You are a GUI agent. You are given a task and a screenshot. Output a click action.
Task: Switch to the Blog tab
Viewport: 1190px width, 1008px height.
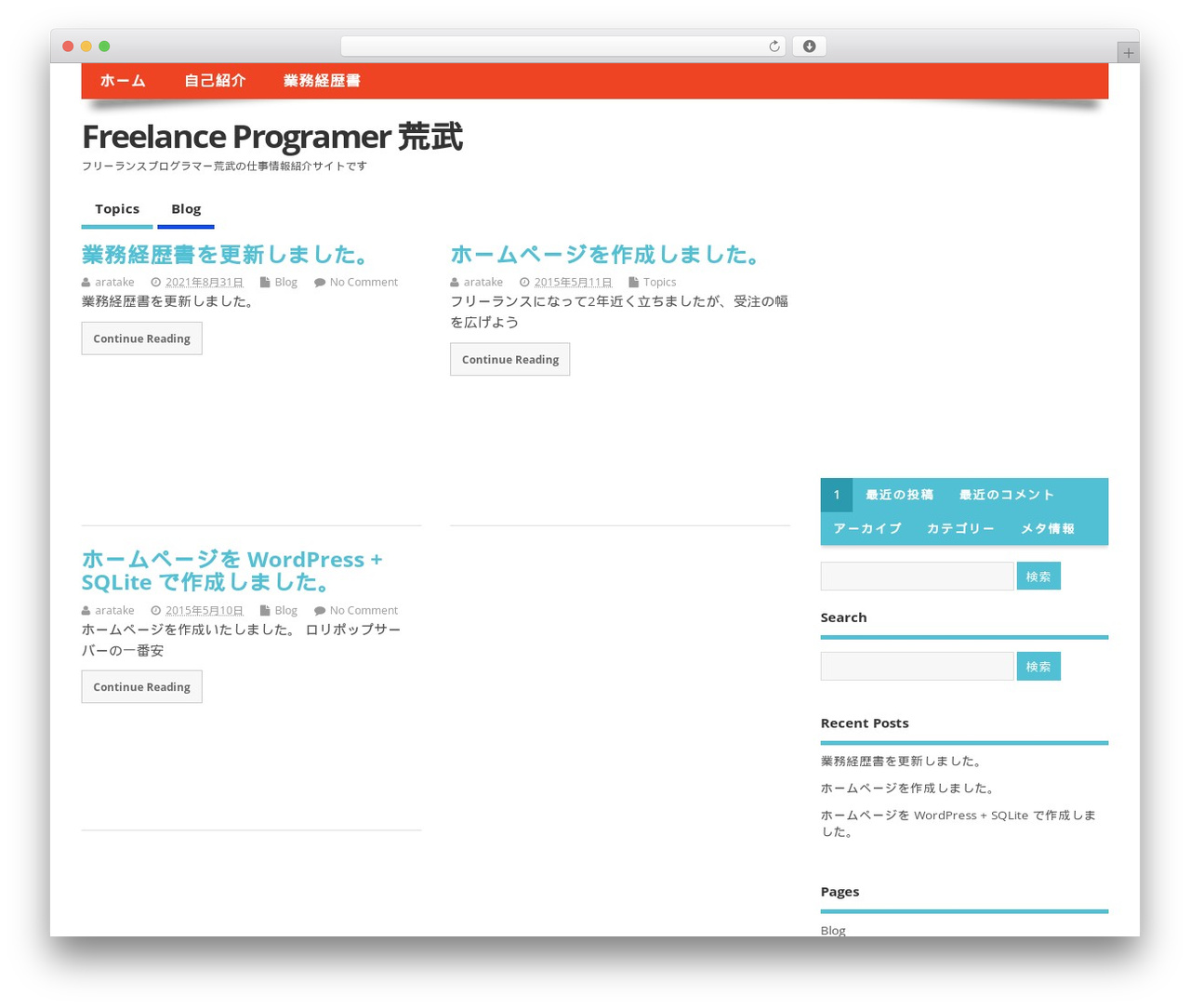186,209
